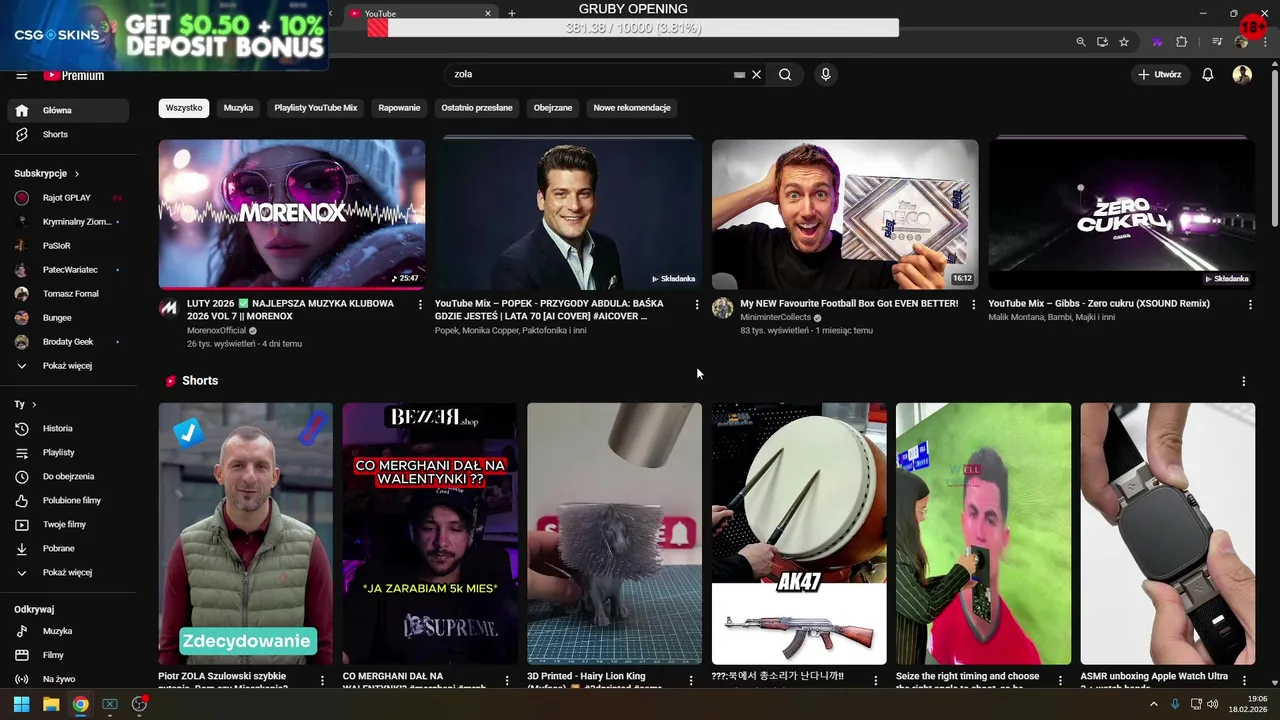Open the on-screen keyboard icon in search

[739, 74]
